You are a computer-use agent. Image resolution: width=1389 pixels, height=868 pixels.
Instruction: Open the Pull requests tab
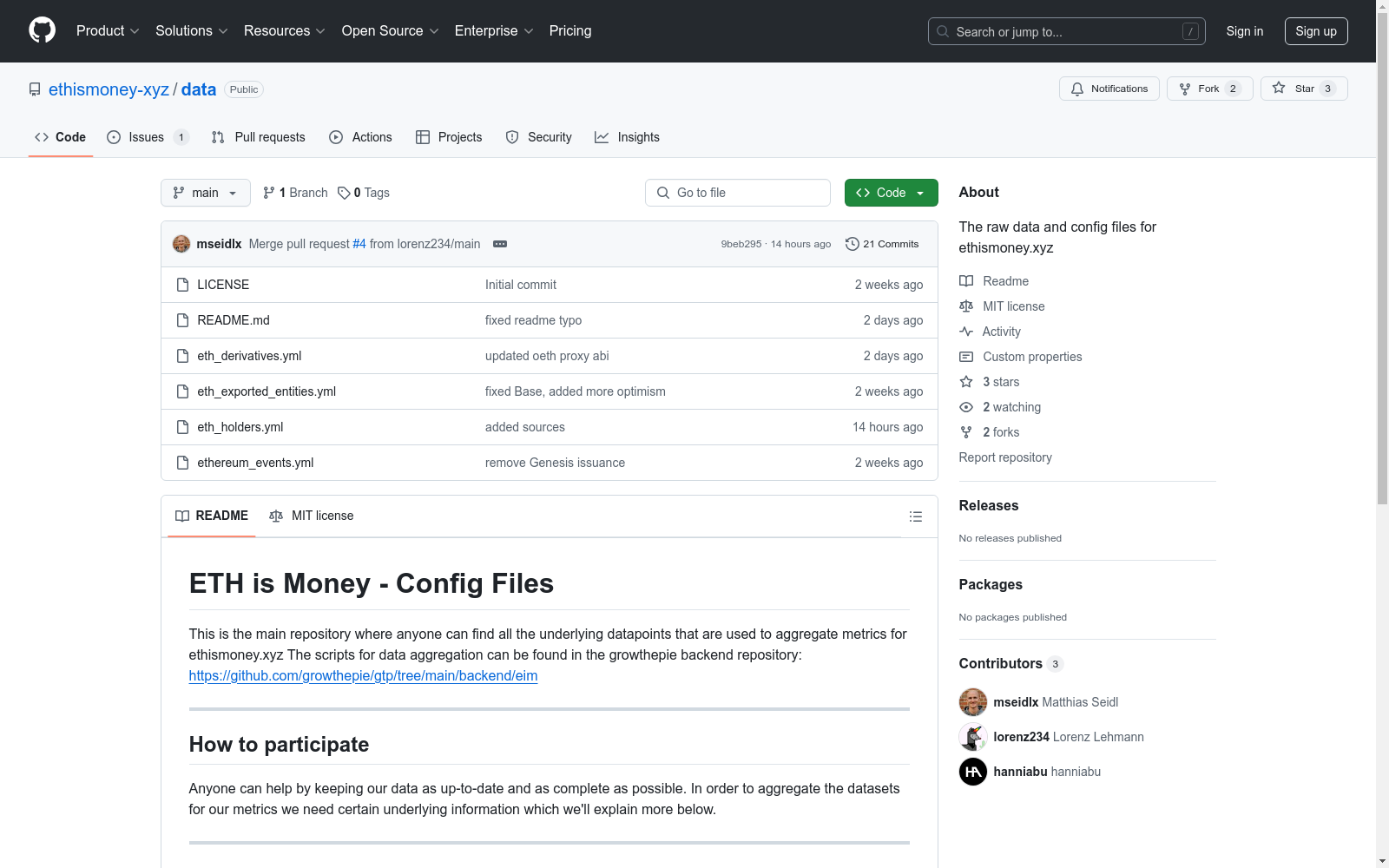[259, 137]
